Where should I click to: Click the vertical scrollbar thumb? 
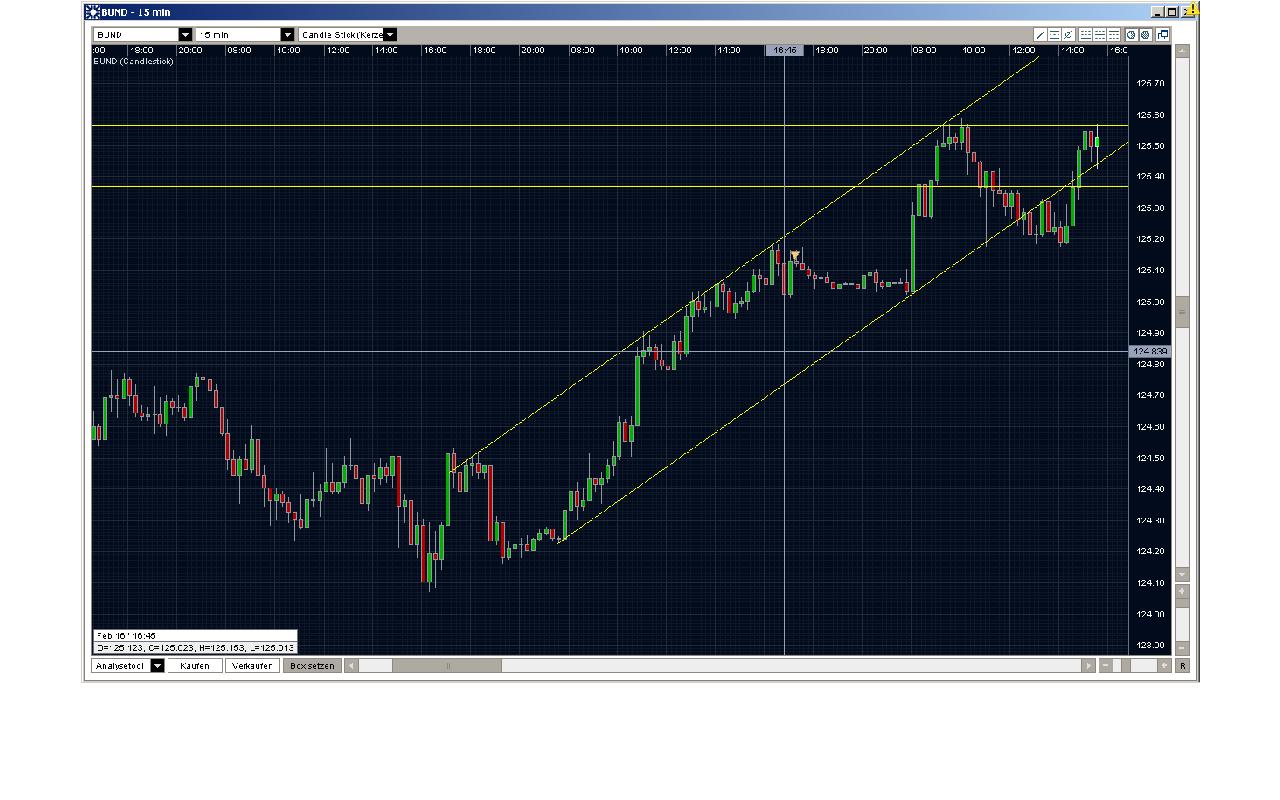(x=1182, y=311)
